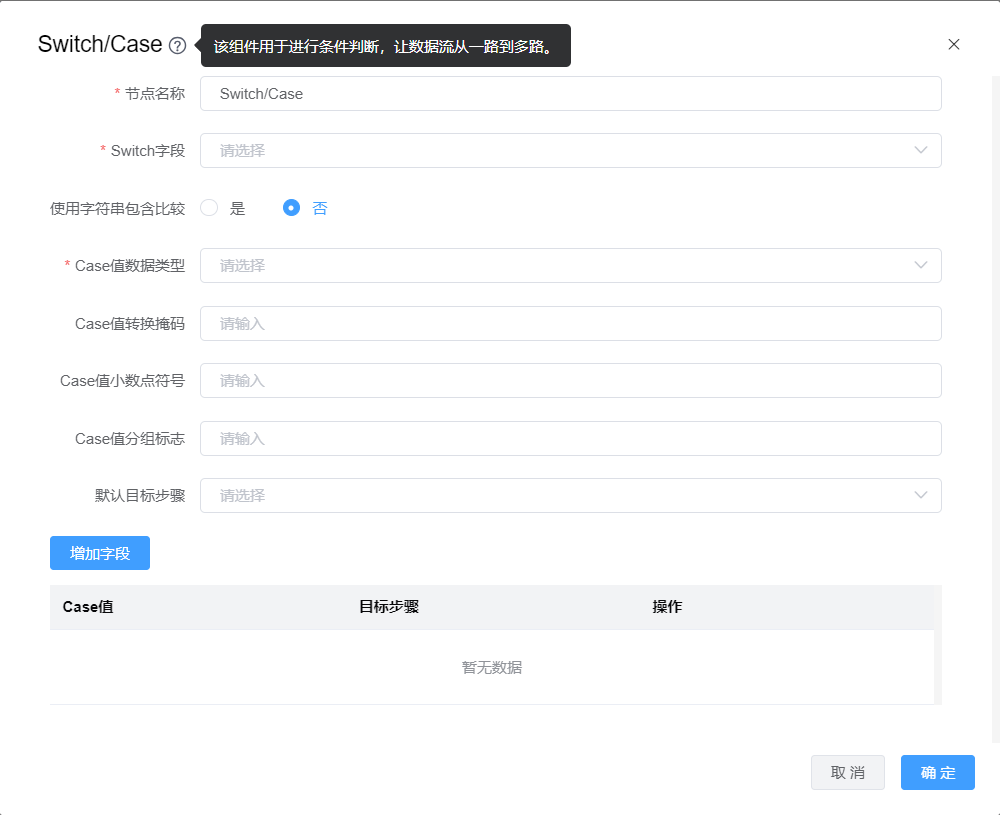This screenshot has width=1000, height=815.
Task: Click the 节点名称 input field
Action: coord(570,94)
